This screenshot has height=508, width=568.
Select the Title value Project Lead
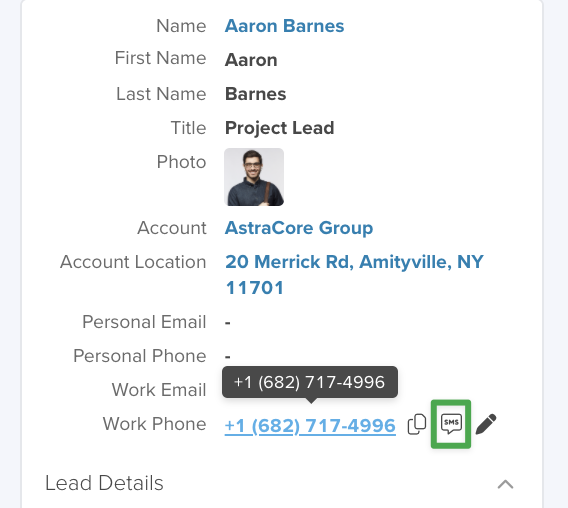(x=279, y=128)
